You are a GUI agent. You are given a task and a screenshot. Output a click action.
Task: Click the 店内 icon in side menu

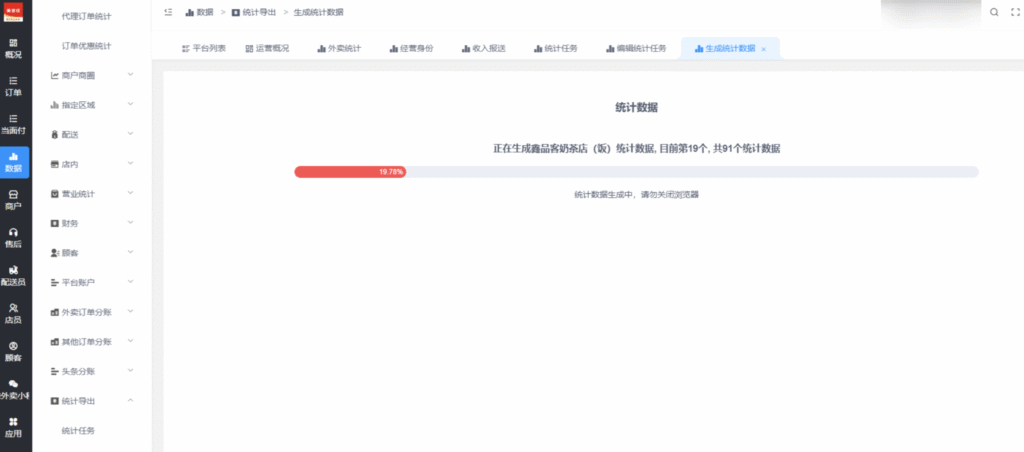pyautogui.click(x=55, y=165)
